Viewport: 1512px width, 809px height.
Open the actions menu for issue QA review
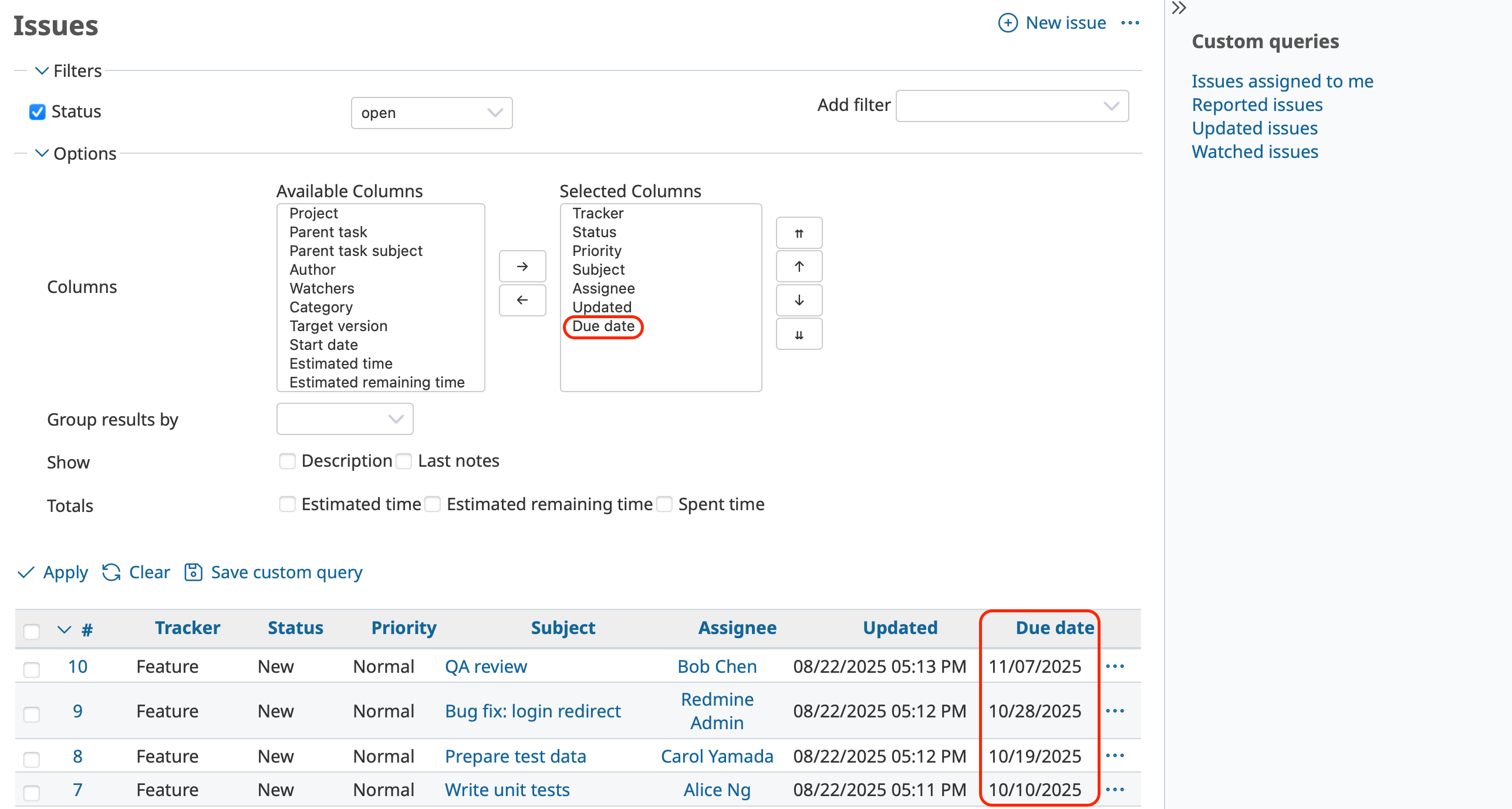[1115, 666]
